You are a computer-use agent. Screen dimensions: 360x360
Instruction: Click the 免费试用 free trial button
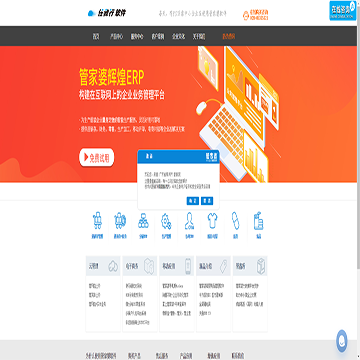coord(97,157)
